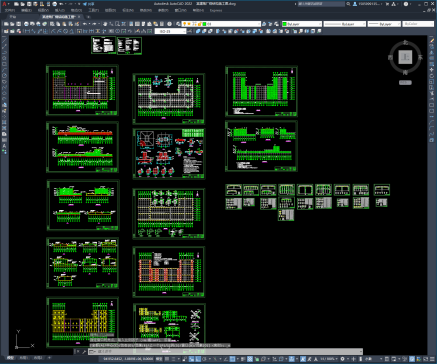Select the Mirror tool in Modify toolbar

coord(432,52)
